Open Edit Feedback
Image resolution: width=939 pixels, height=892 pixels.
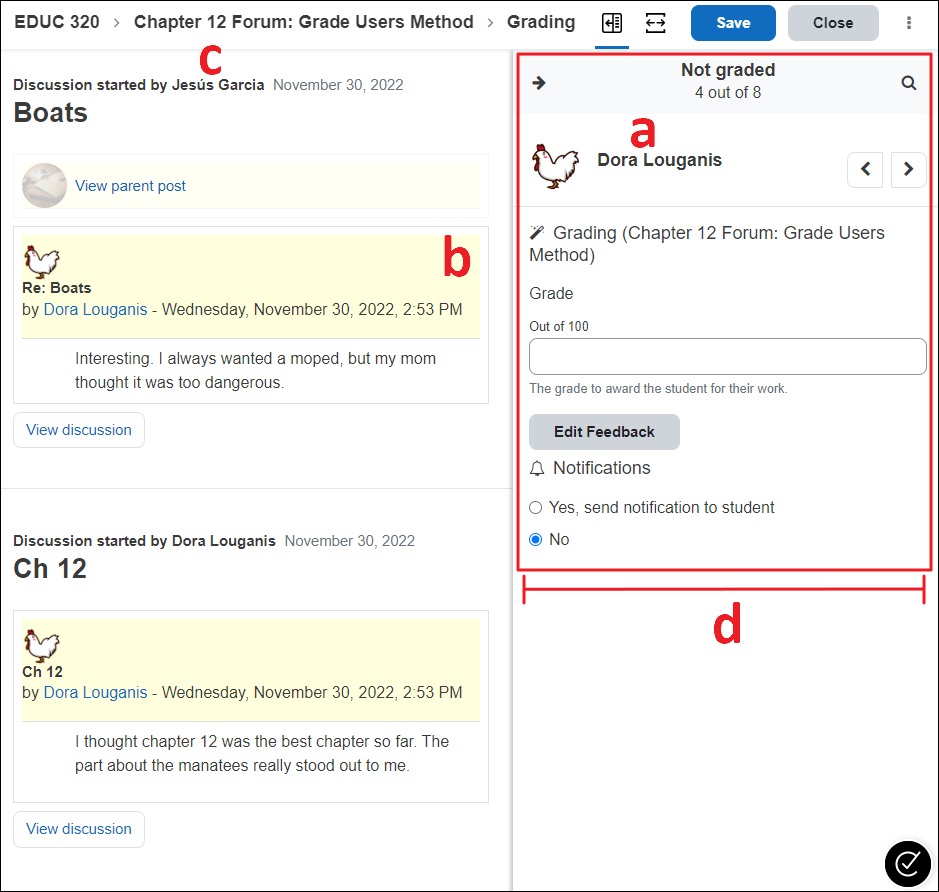click(604, 432)
